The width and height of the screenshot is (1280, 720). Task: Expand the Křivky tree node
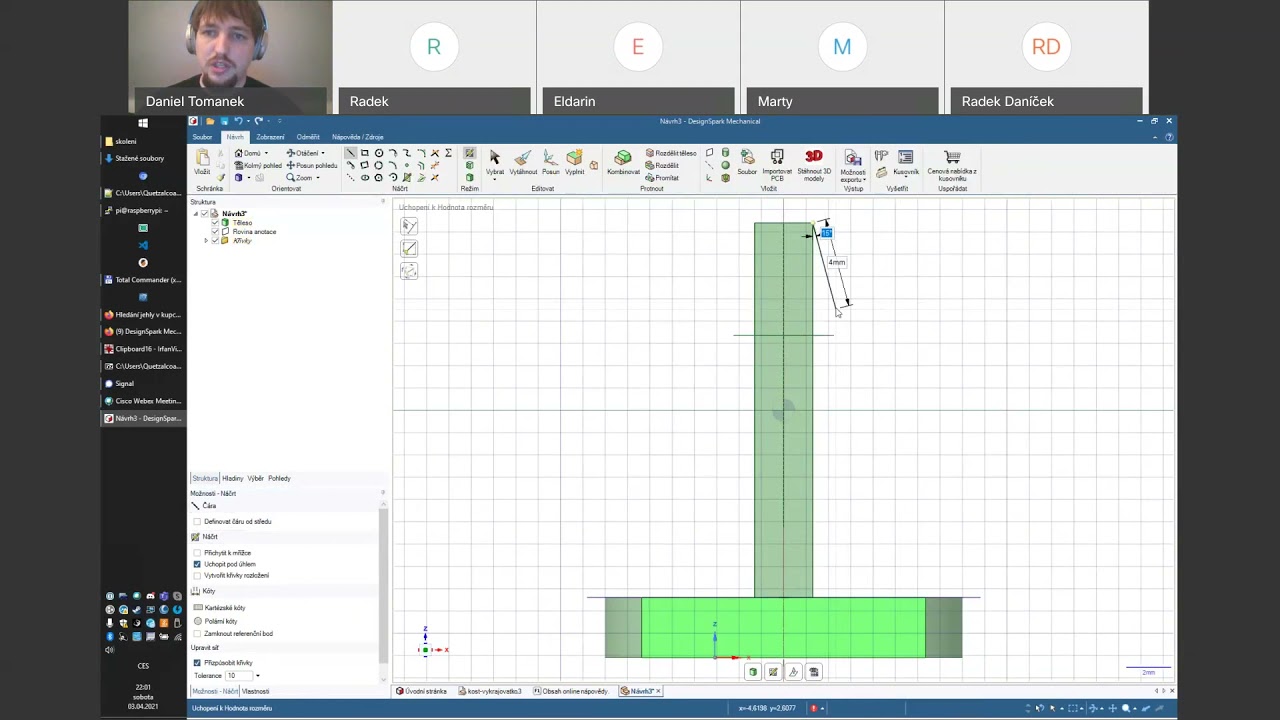(206, 241)
